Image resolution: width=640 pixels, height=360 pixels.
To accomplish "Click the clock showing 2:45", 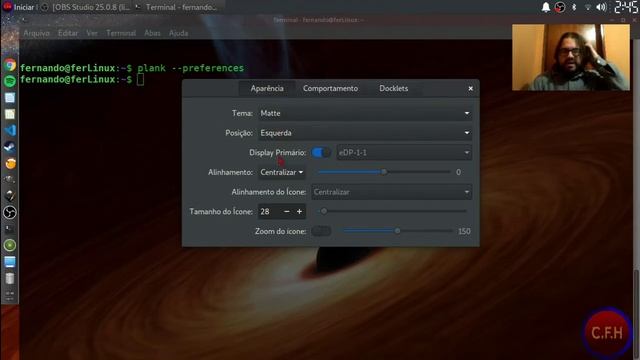I will [626, 7].
